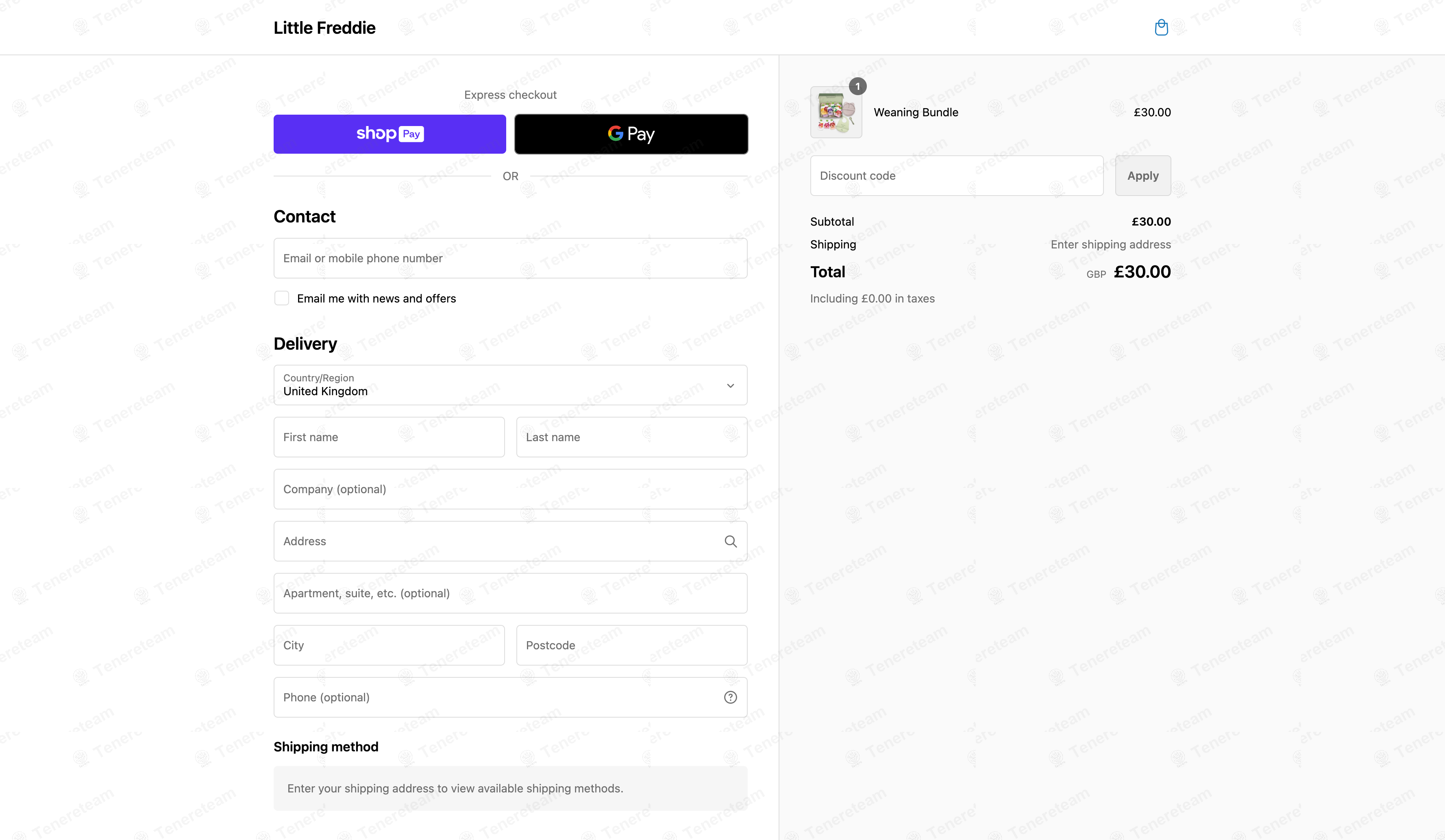Screen dimensions: 1445x840
Task: Tick Email me with news and offers
Action: [281, 298]
